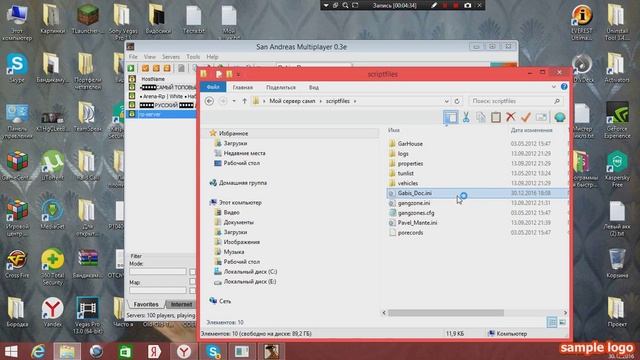Open the uTorrent desktop shortcut
640x360 pixels.
(52, 165)
